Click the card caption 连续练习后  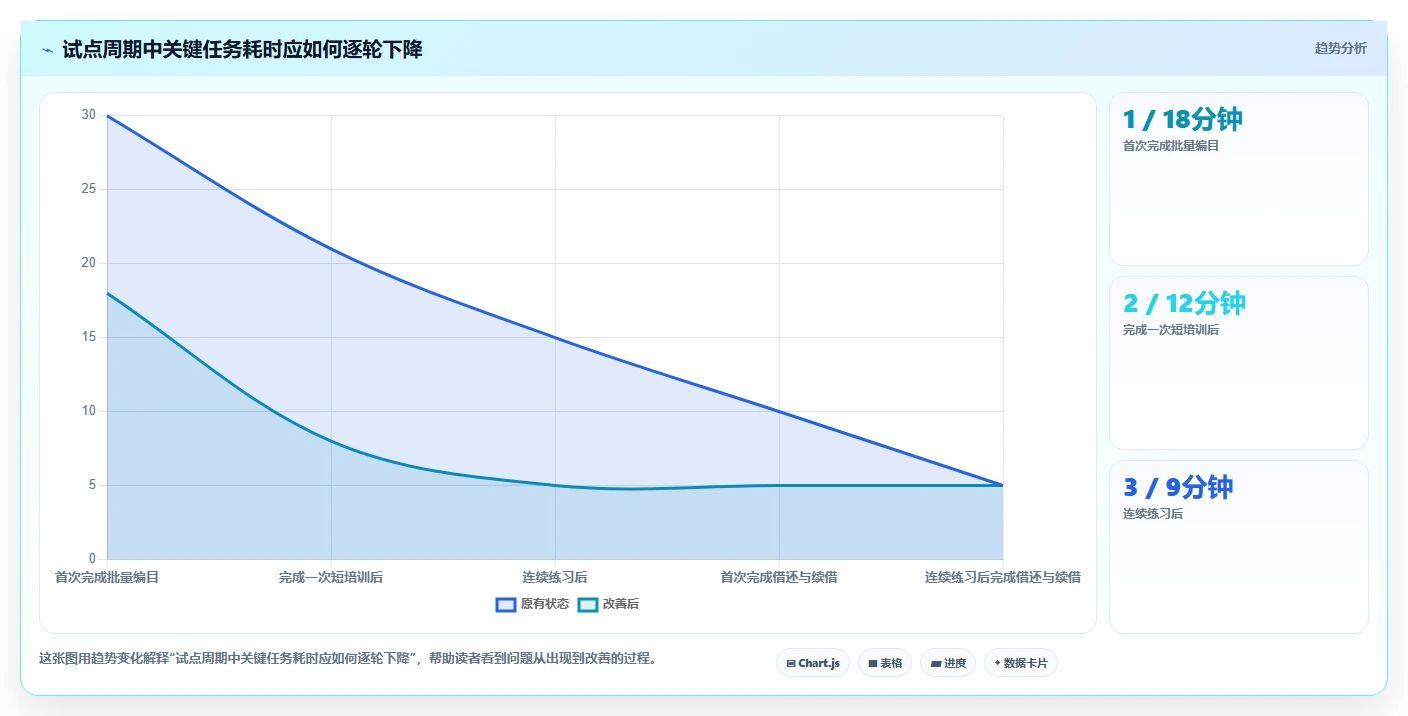point(1153,514)
